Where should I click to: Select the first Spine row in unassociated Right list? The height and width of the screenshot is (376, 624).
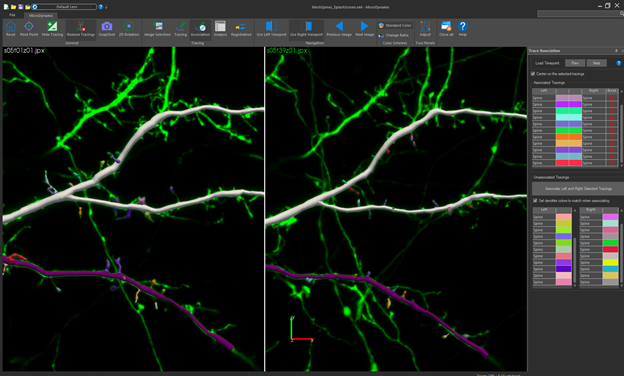(599, 217)
